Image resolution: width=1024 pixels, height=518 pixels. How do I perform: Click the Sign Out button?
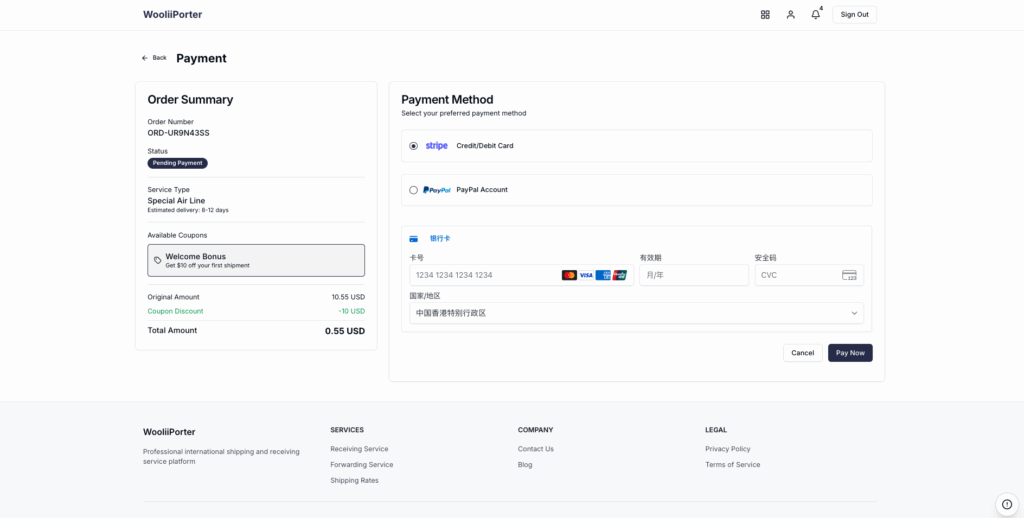coord(854,15)
